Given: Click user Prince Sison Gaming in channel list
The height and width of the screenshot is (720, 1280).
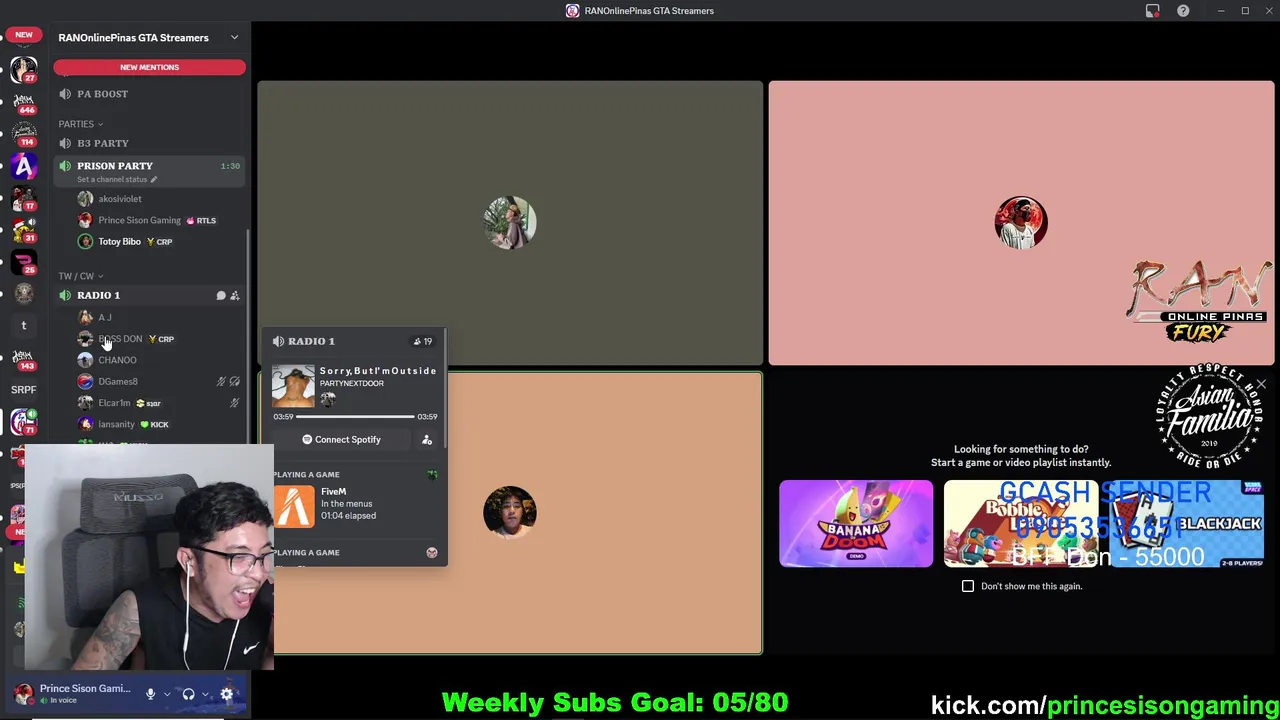Looking at the screenshot, I should click(148, 220).
